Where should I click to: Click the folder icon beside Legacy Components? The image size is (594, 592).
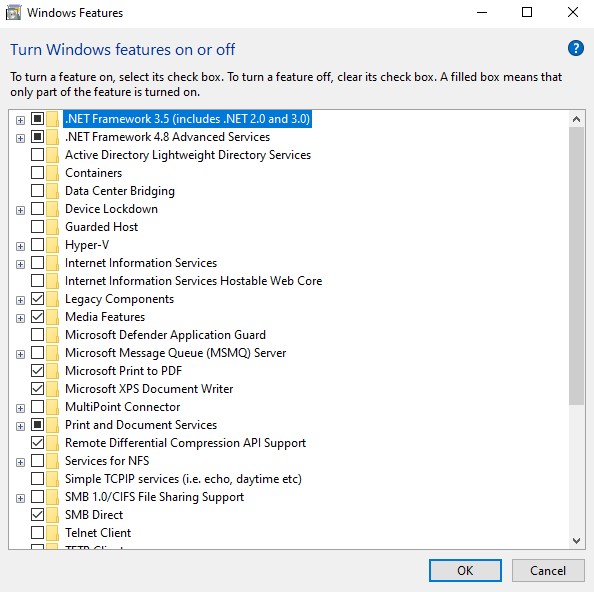pyautogui.click(x=53, y=299)
